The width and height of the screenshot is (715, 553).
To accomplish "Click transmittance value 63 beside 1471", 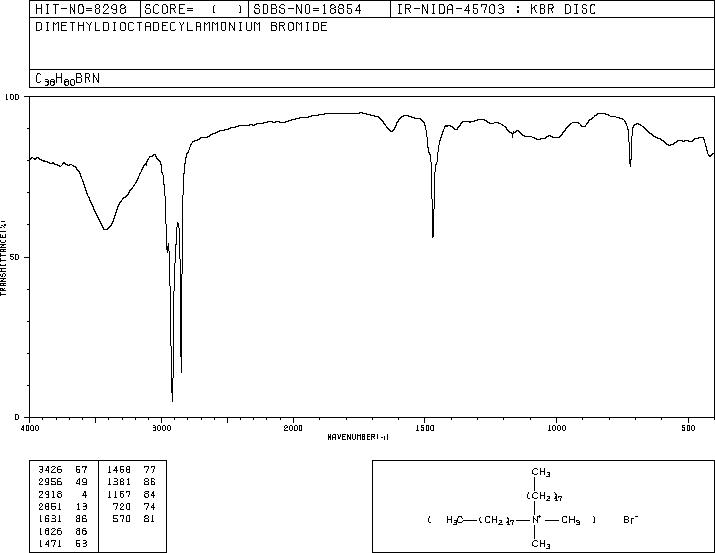I will (81, 543).
